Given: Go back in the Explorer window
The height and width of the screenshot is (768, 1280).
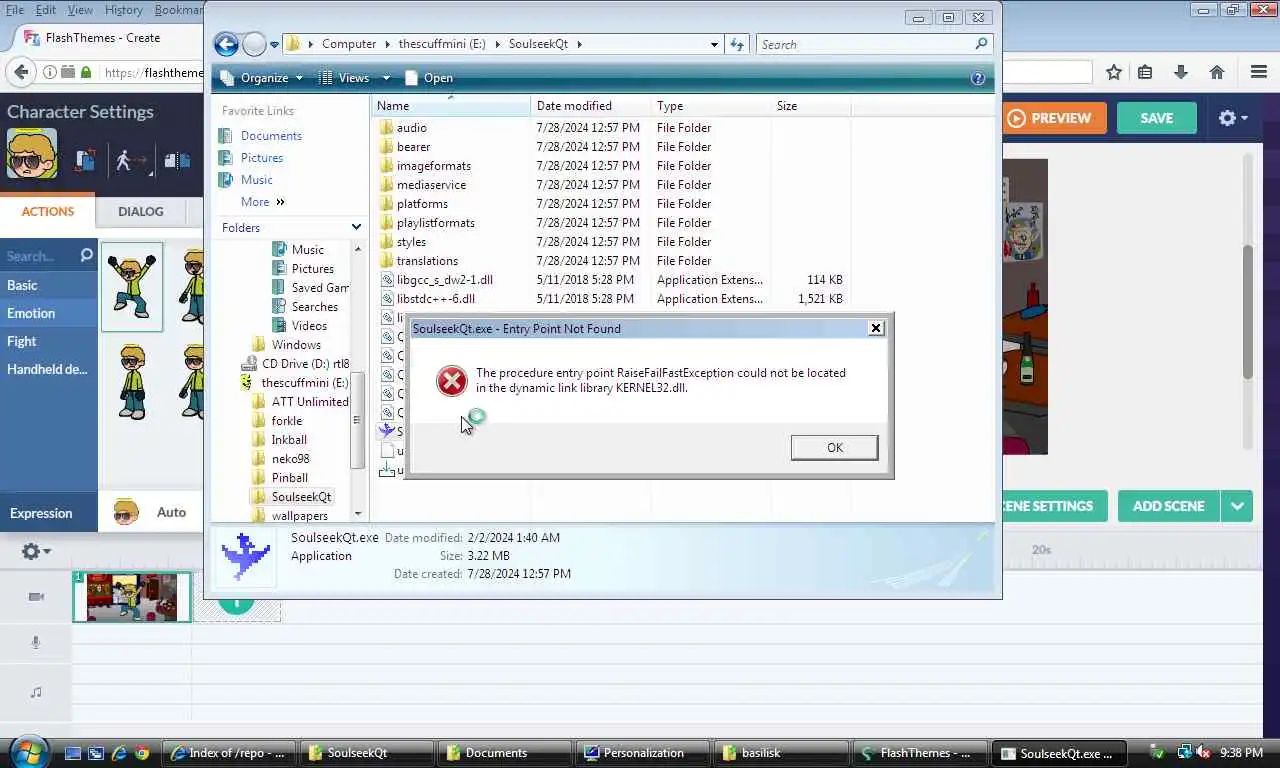Looking at the screenshot, I should pos(226,44).
